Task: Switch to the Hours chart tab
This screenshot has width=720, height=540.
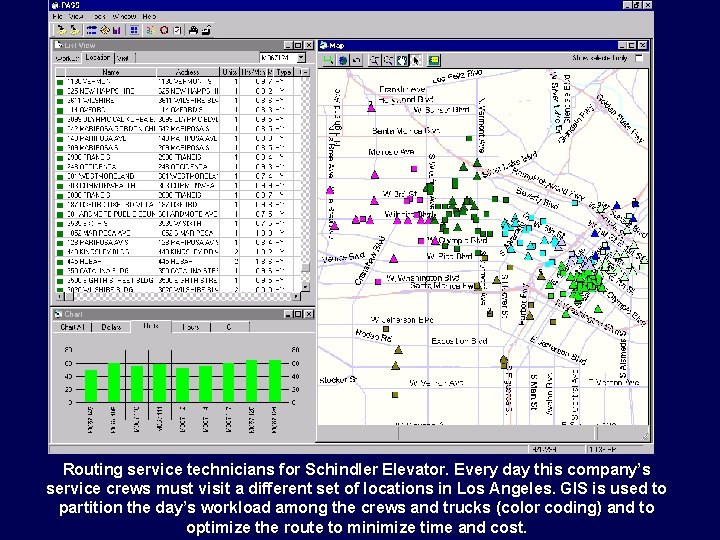Action: pyautogui.click(x=191, y=327)
